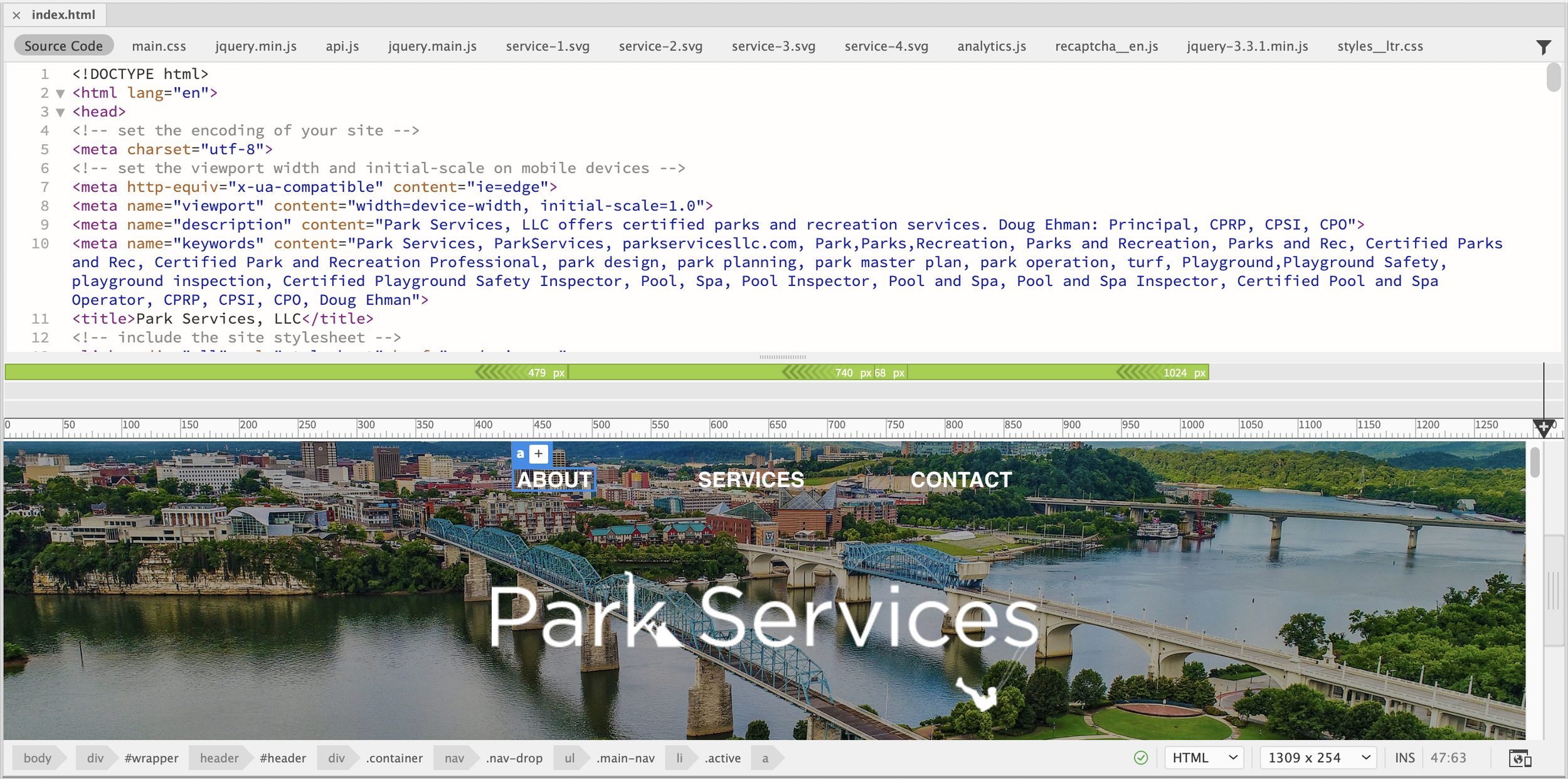This screenshot has width=1568, height=779.
Task: Collapse the html tag on line 2
Action: pos(60,93)
